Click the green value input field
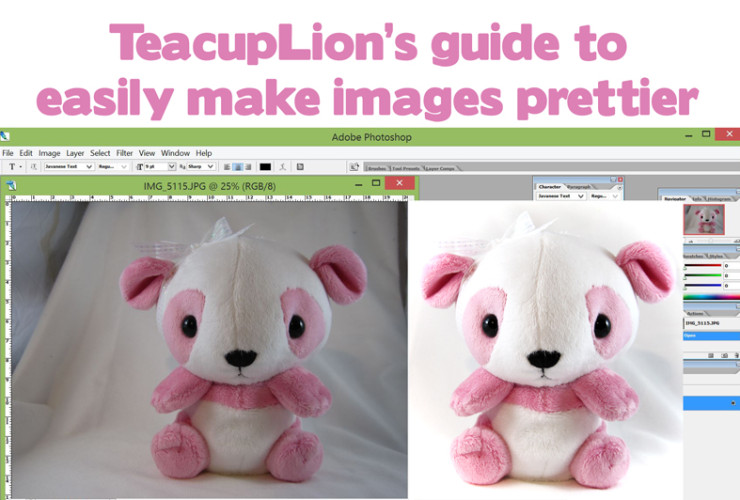The image size is (740, 500). click(732, 276)
